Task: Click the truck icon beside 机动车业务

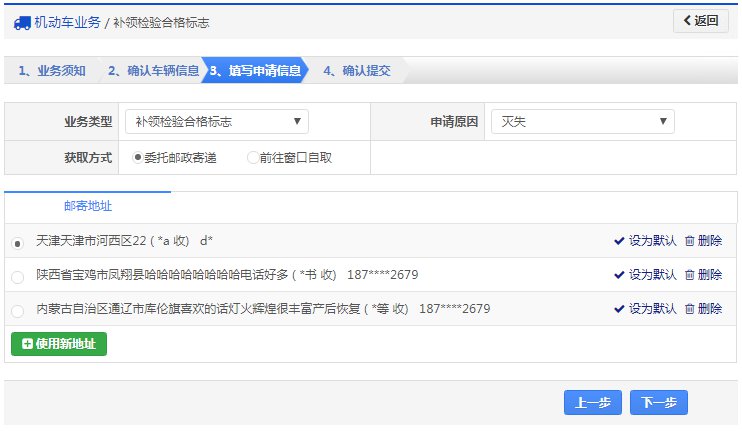Action: [22, 21]
